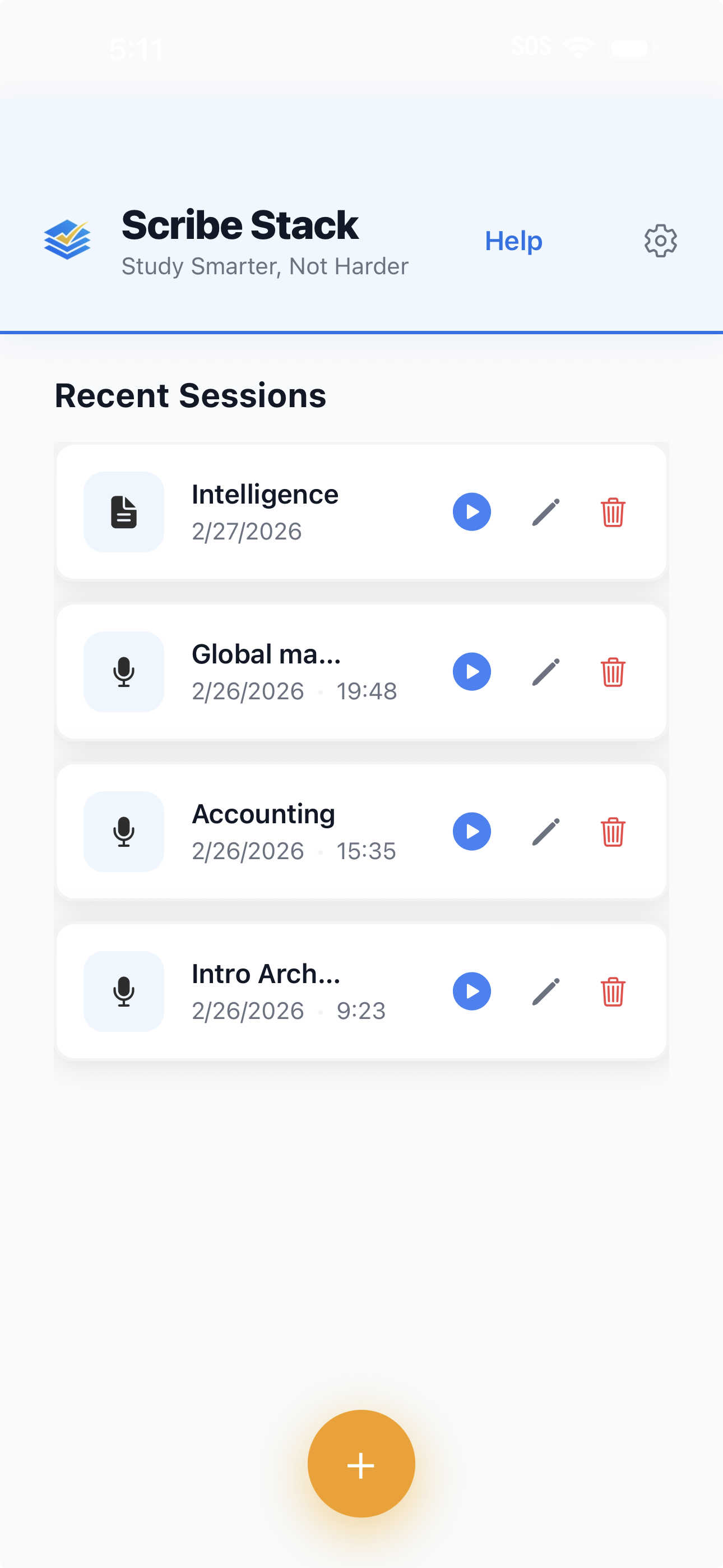Tap the Scribe Stack logo icon
The width and height of the screenshot is (723, 1568).
(68, 239)
